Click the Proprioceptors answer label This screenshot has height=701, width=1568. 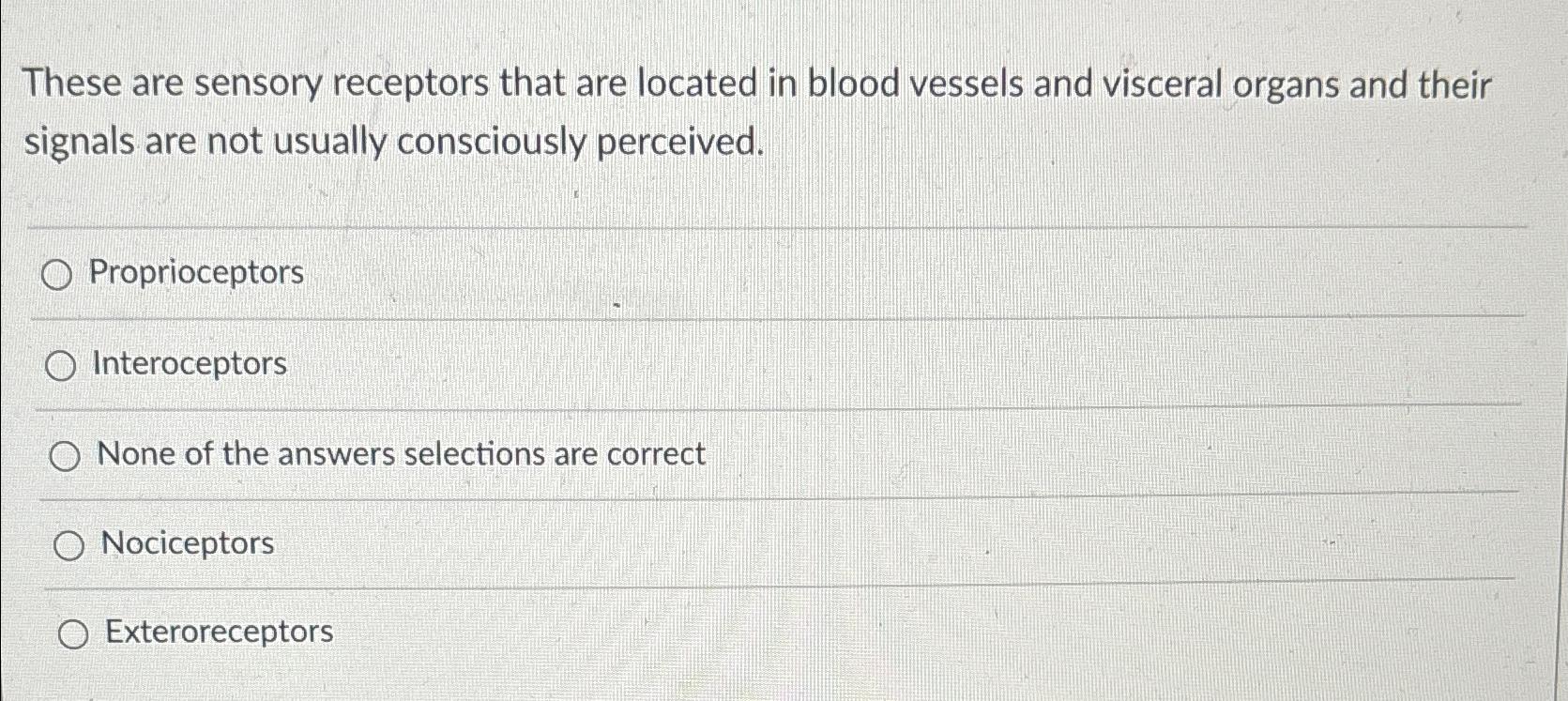(x=192, y=273)
